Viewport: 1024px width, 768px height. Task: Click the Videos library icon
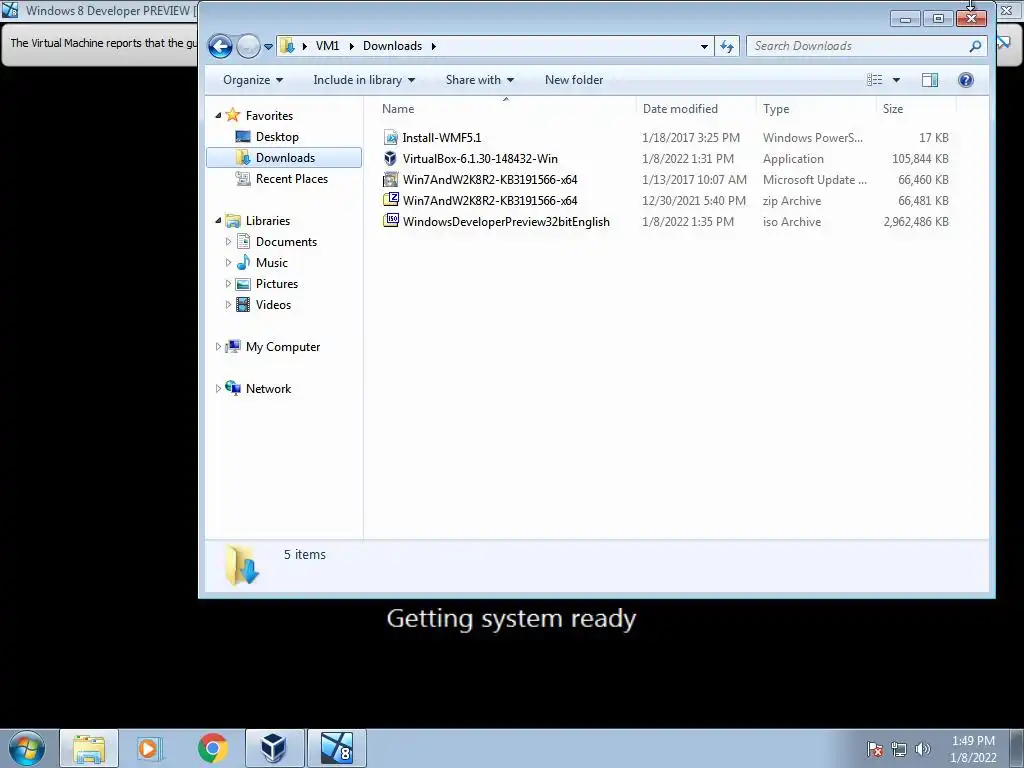coord(243,304)
